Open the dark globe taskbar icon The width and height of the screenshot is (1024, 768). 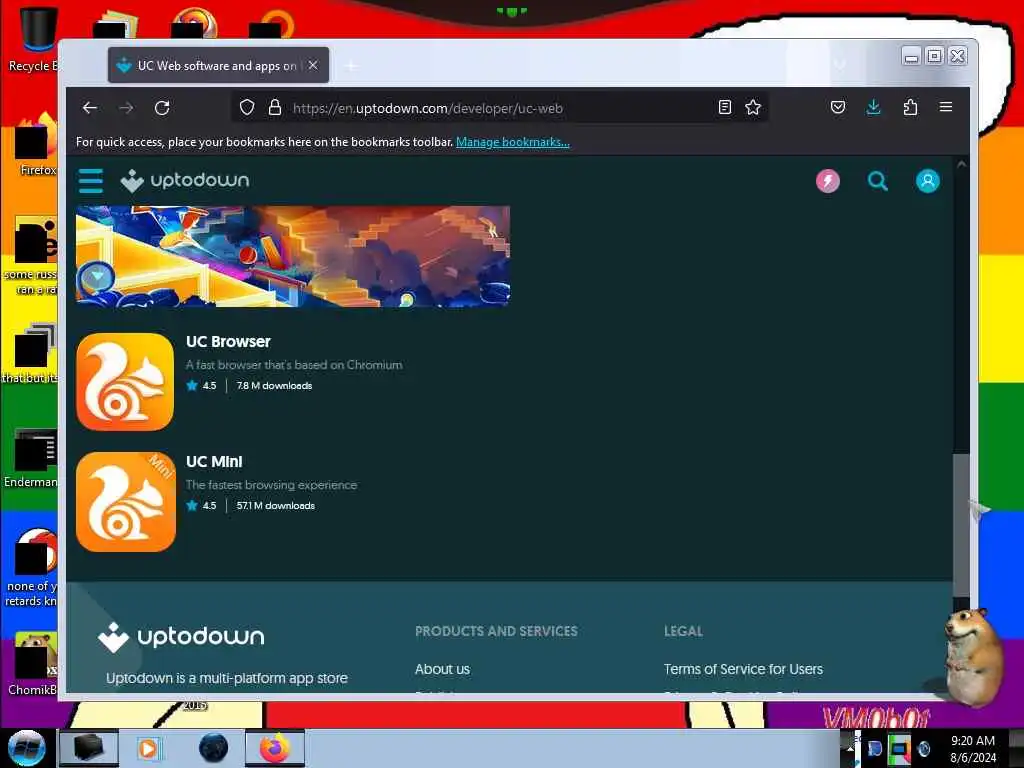[x=214, y=748]
